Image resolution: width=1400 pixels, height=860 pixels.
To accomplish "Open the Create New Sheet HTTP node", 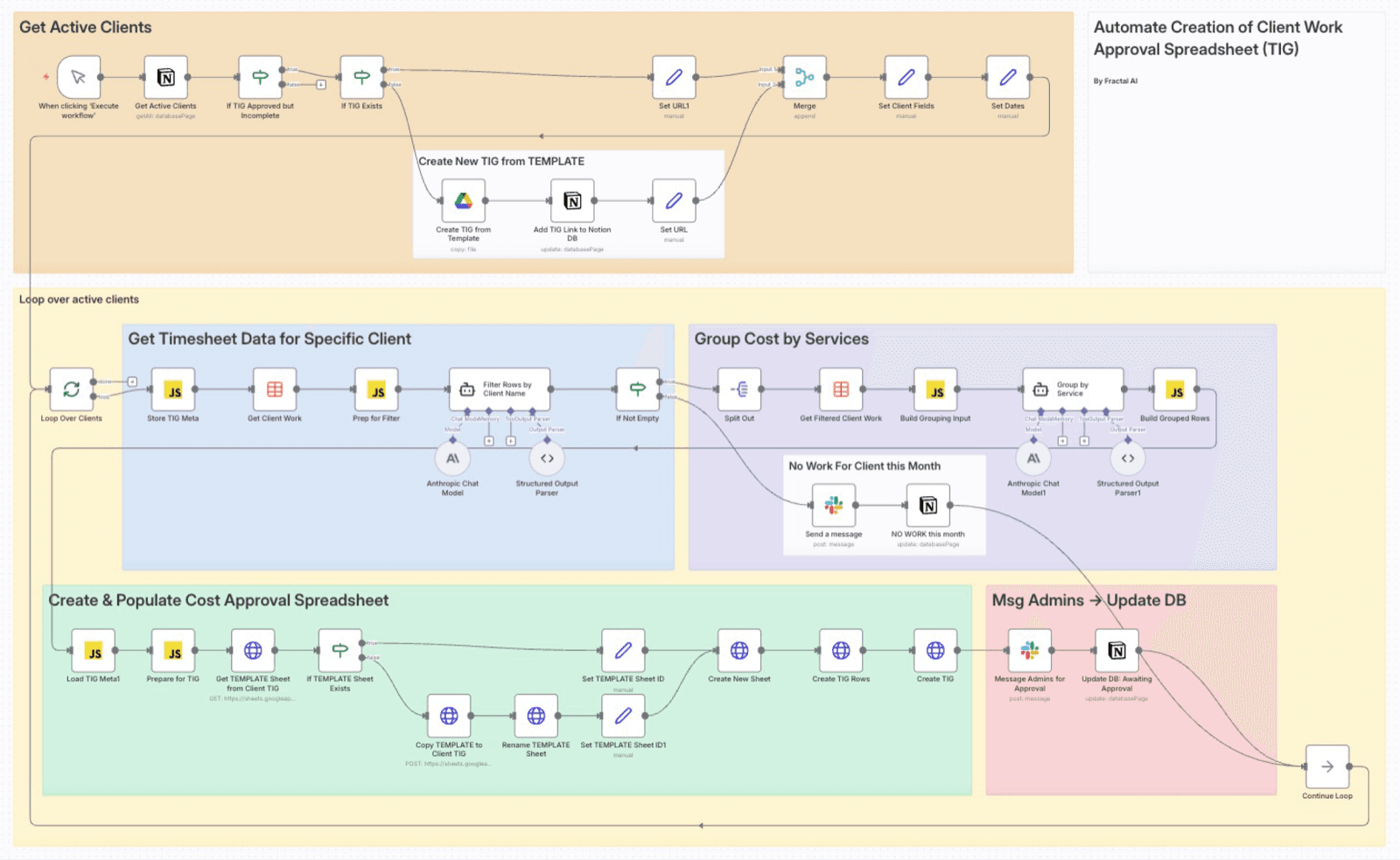I will pos(739,650).
